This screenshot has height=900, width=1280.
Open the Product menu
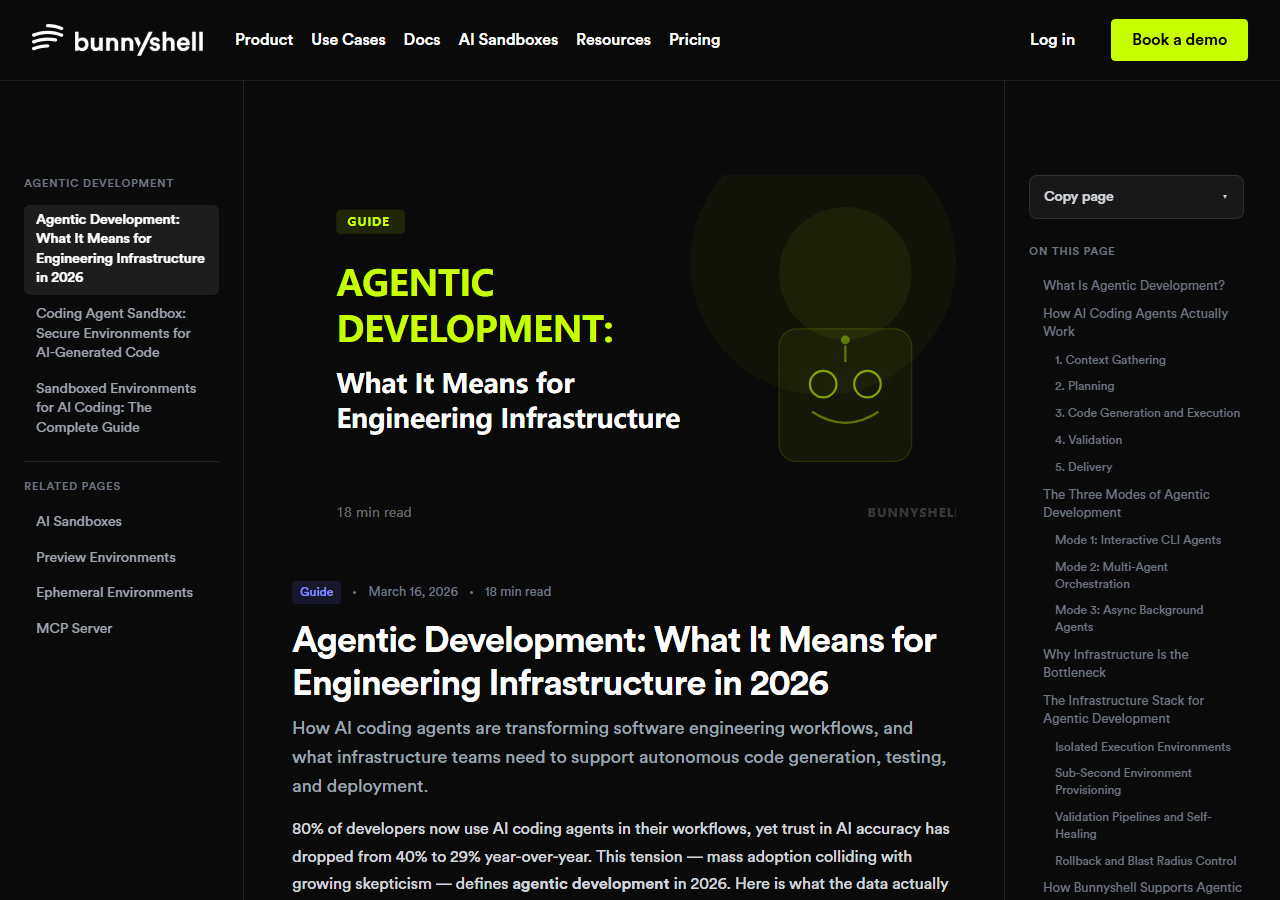264,40
